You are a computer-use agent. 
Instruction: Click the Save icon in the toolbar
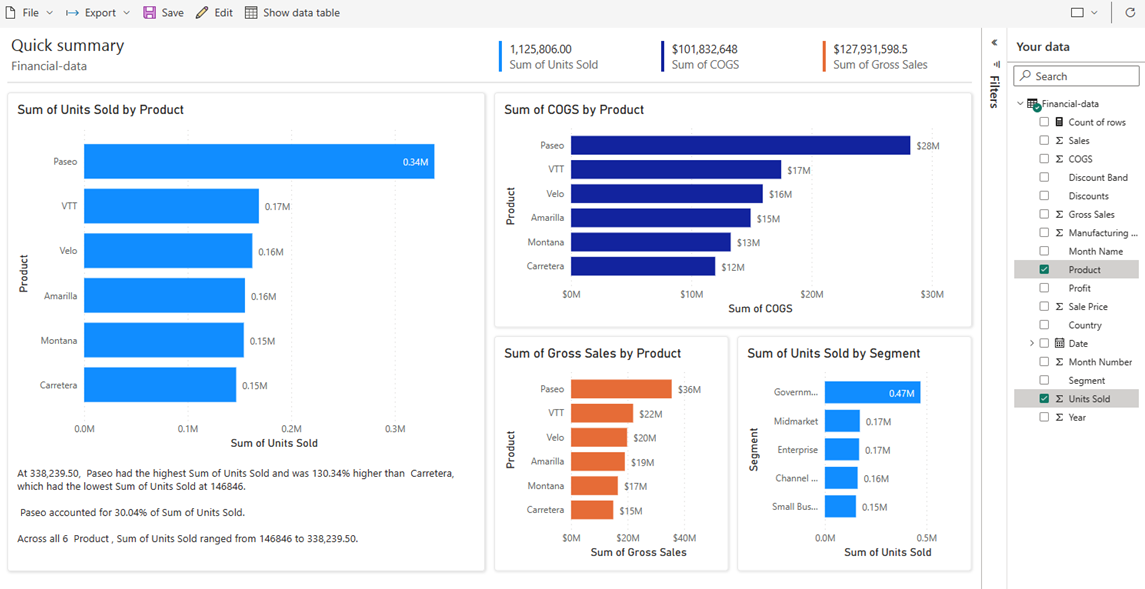[150, 12]
